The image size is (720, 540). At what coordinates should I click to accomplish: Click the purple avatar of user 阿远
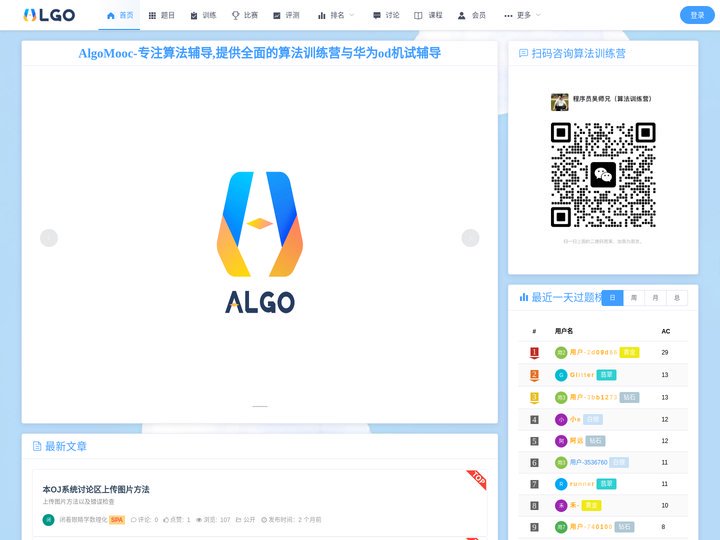[x=561, y=441]
